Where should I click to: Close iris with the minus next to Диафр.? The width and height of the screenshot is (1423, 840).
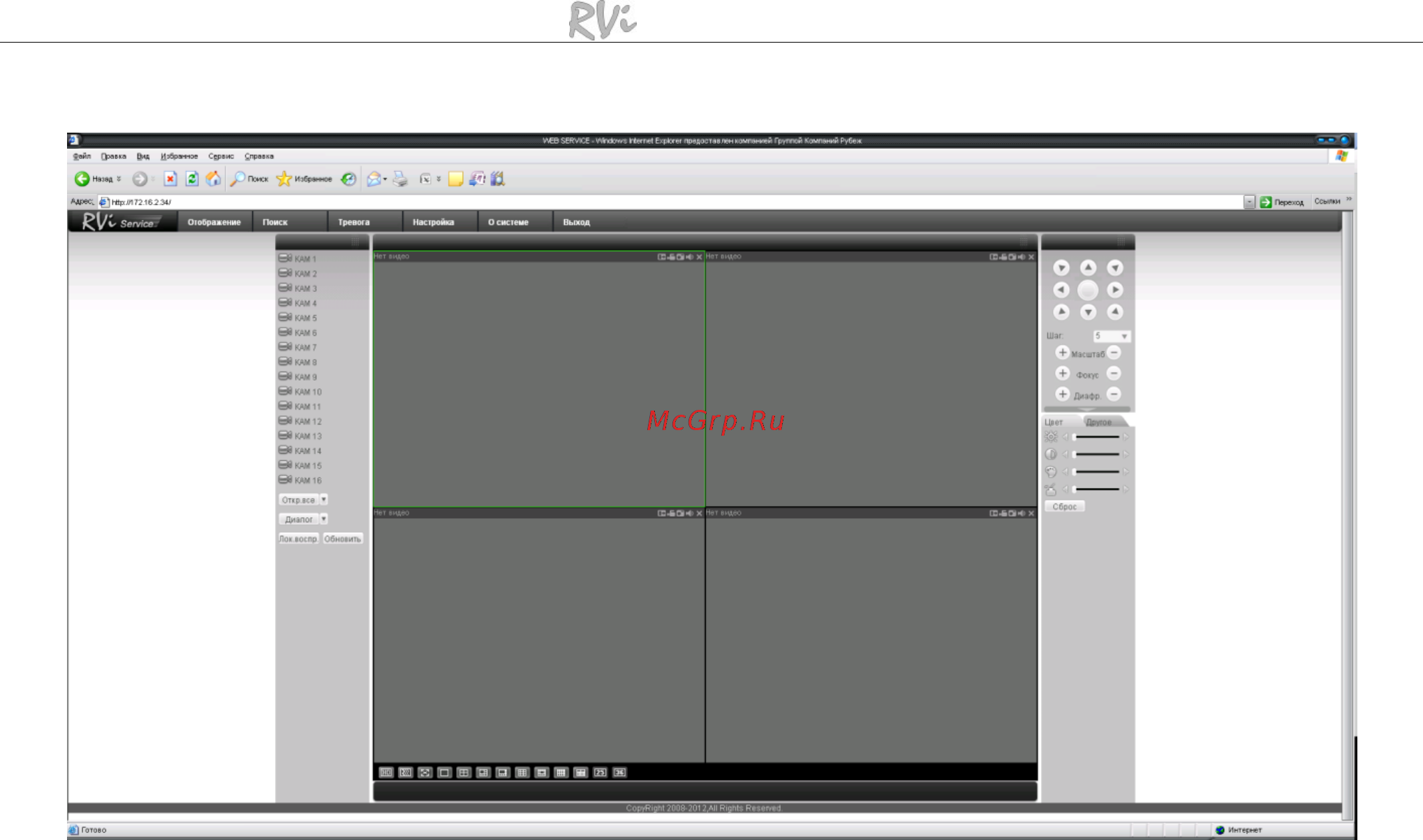coord(1114,395)
